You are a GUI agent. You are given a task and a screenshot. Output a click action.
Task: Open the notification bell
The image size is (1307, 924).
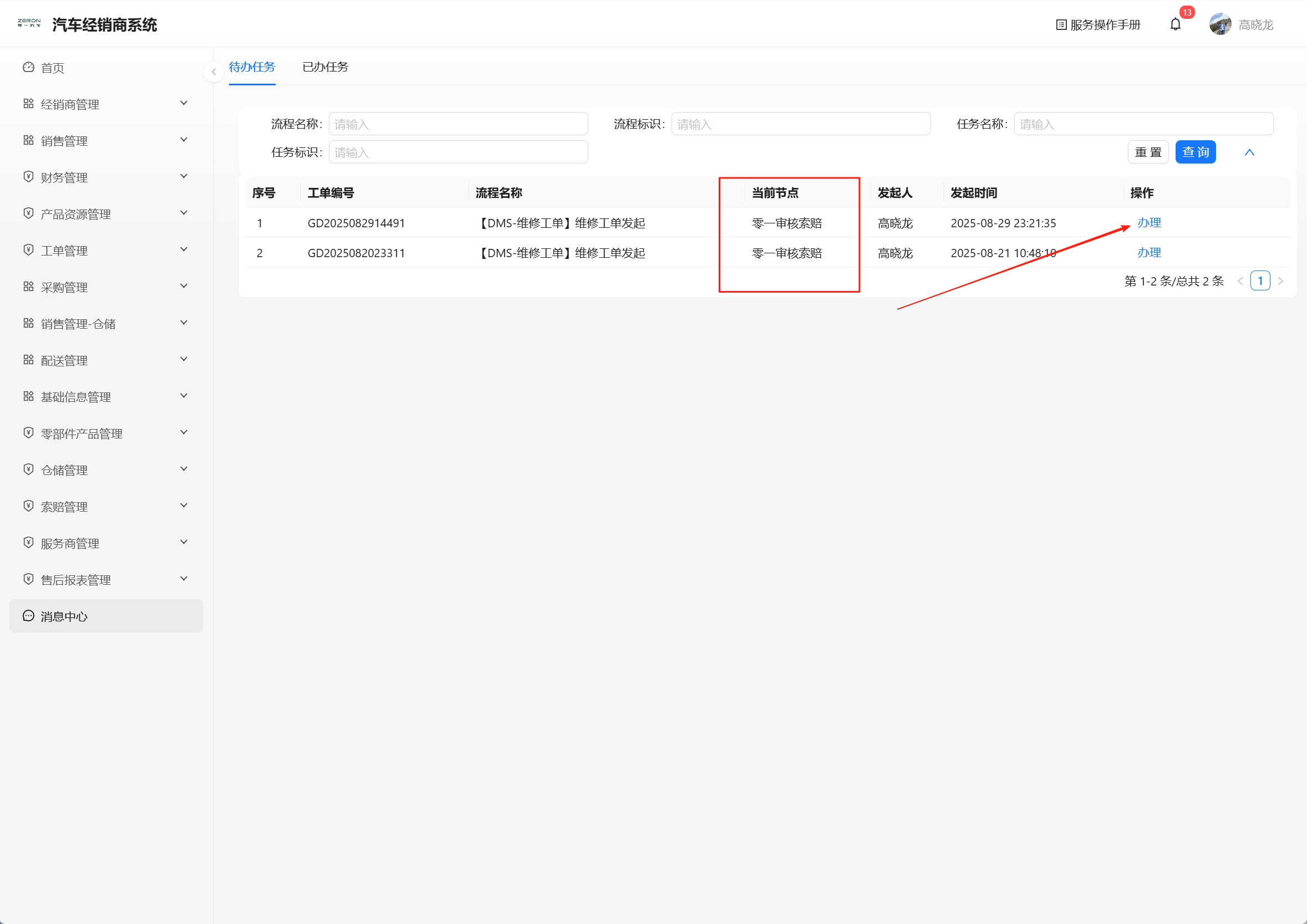pos(1176,24)
